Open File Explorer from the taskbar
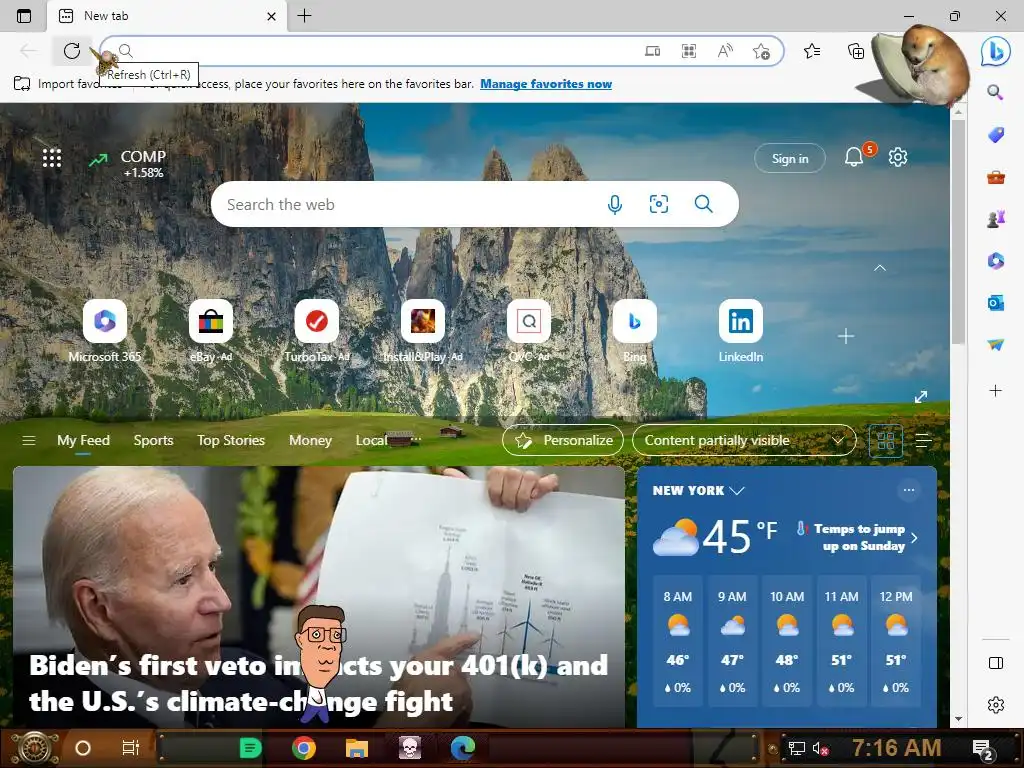 [x=357, y=748]
